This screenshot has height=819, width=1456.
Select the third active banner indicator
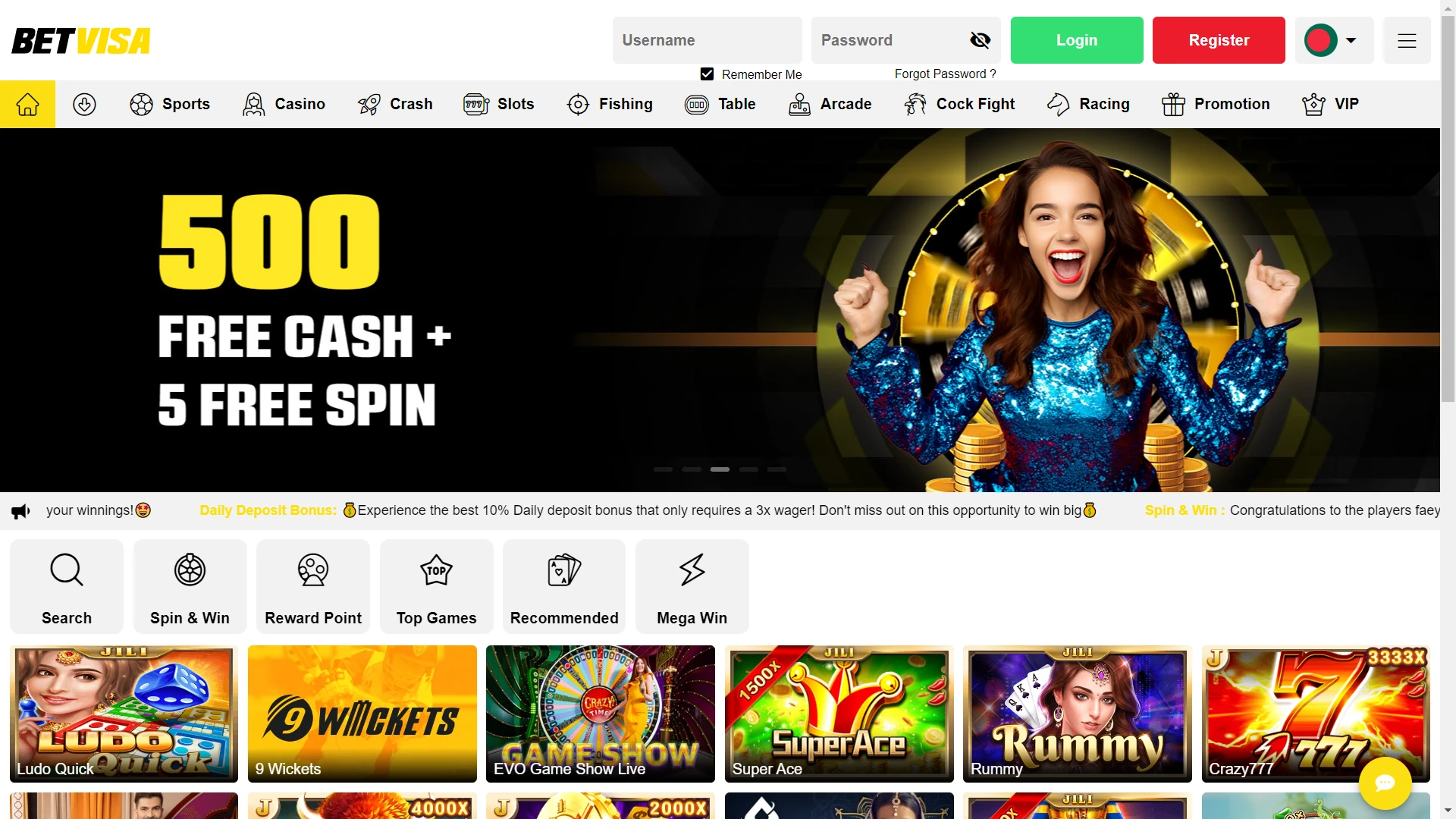point(720,469)
